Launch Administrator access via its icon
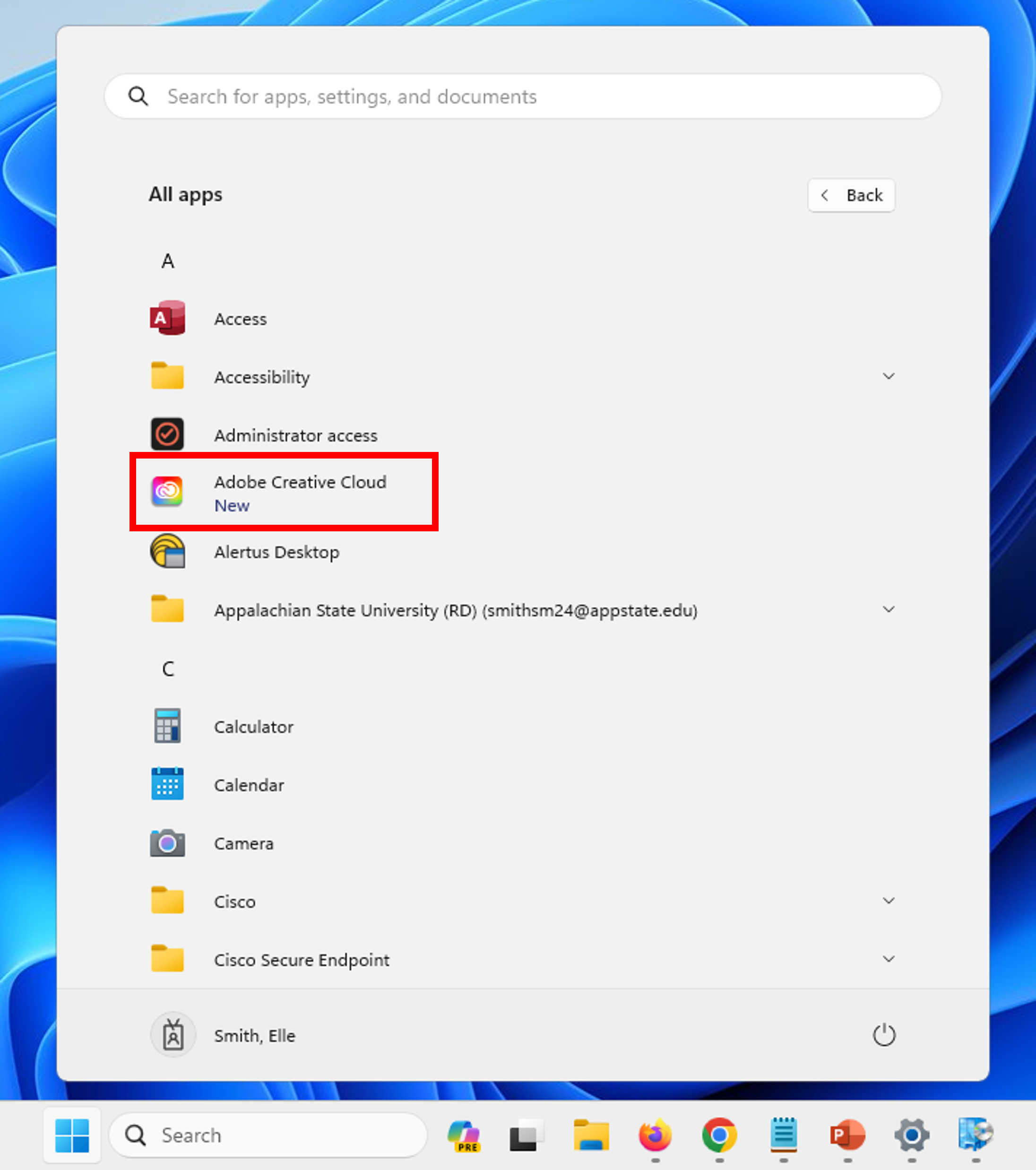This screenshot has width=1036, height=1170. click(x=167, y=434)
